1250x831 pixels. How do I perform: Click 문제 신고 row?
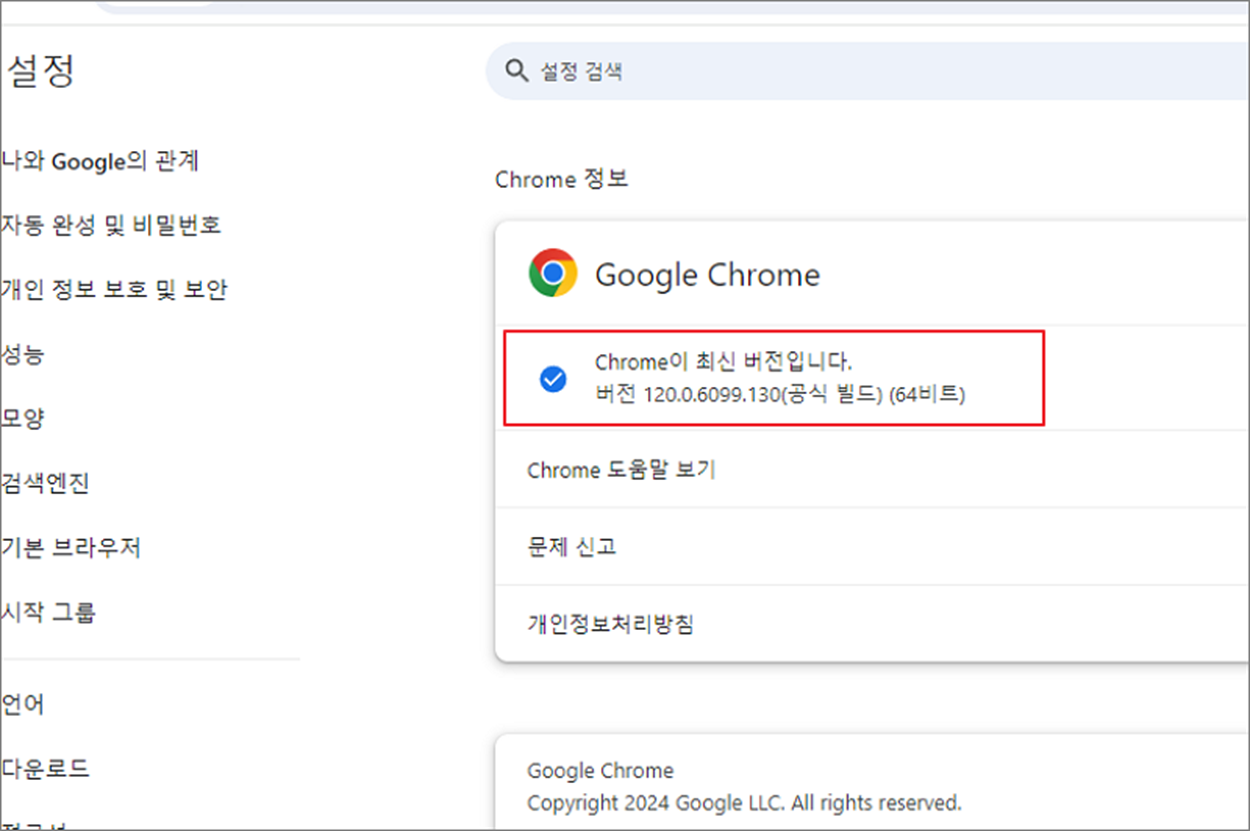point(872,546)
